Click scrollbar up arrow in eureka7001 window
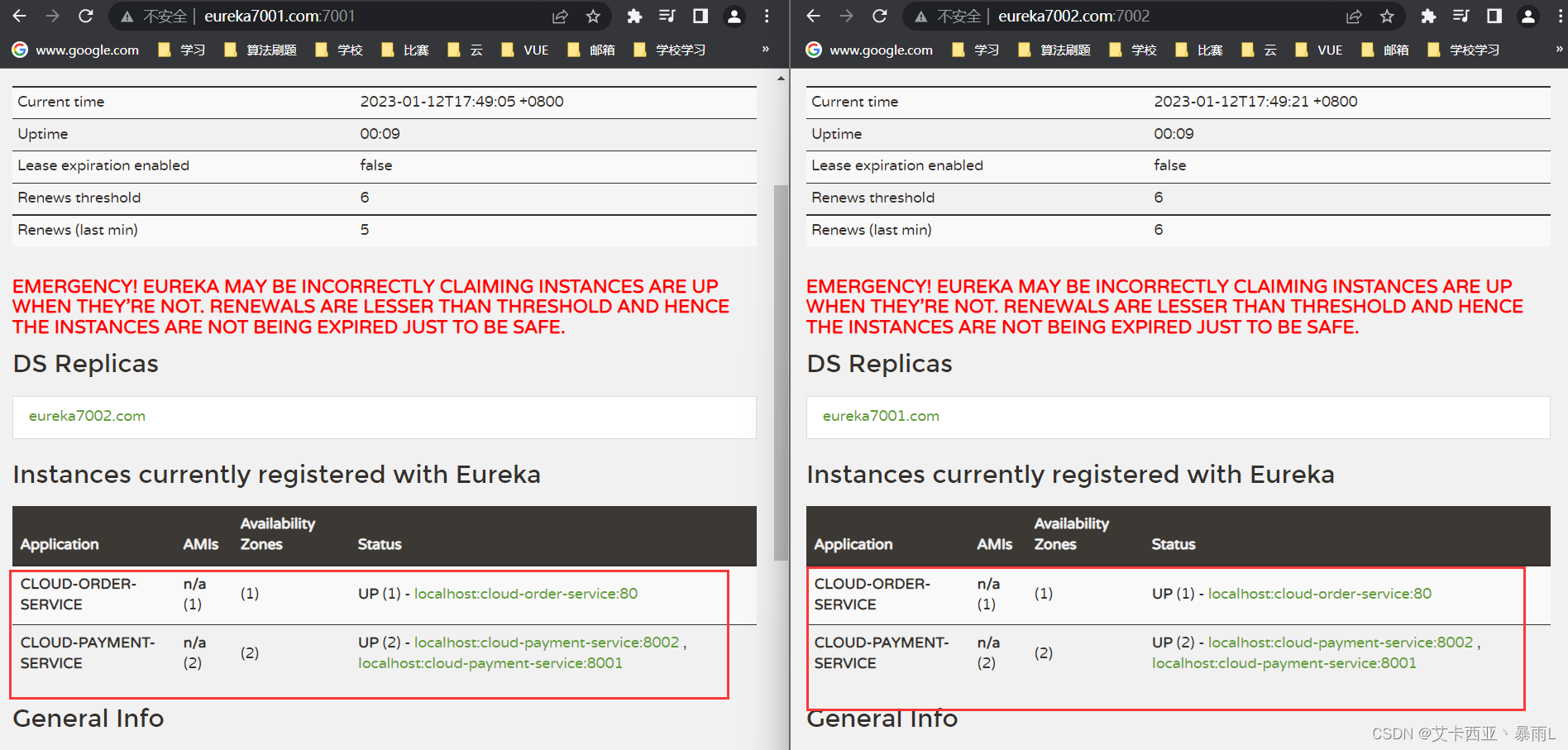The image size is (1568, 750). 781,79
